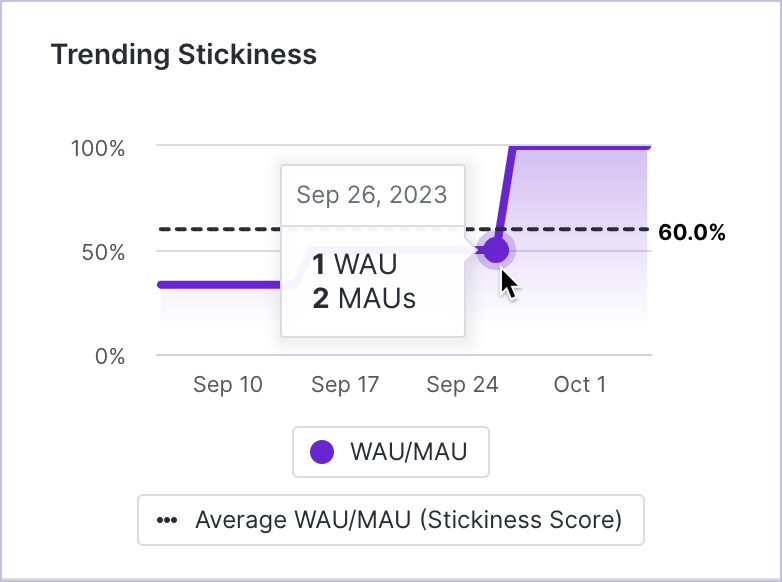The width and height of the screenshot is (782, 582).
Task: Toggle the WAU/MAU legend series
Action: pos(391,452)
